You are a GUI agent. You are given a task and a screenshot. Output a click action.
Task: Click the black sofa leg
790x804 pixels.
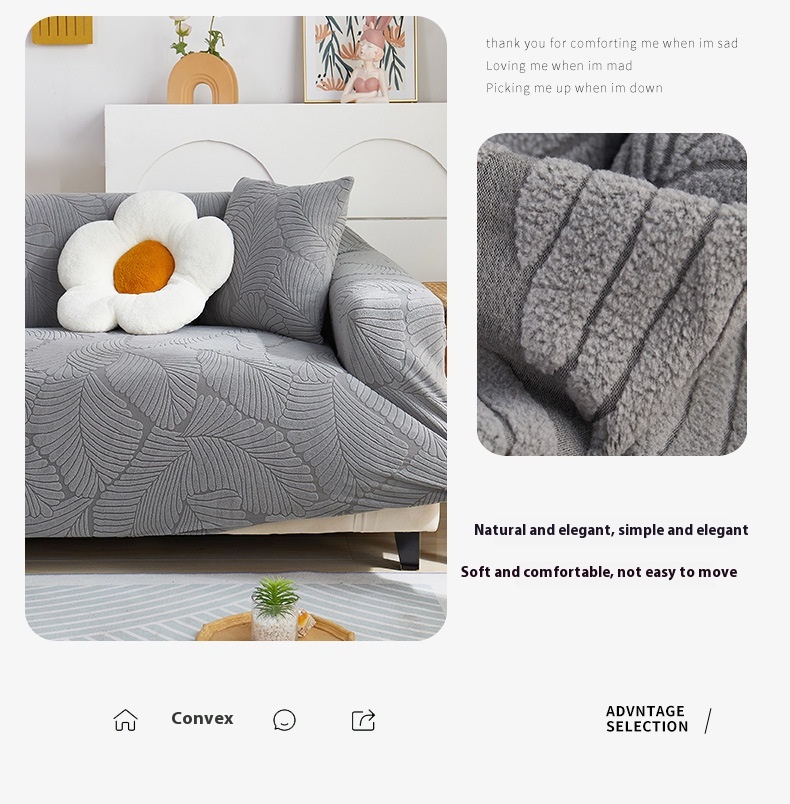408,551
